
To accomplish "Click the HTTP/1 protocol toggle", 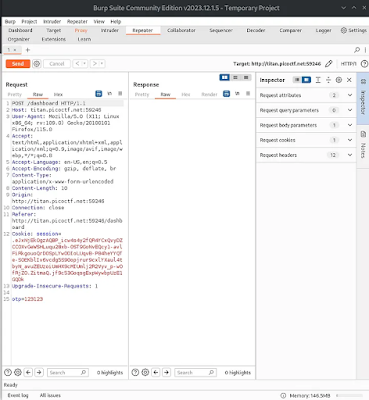I will 348,64.
